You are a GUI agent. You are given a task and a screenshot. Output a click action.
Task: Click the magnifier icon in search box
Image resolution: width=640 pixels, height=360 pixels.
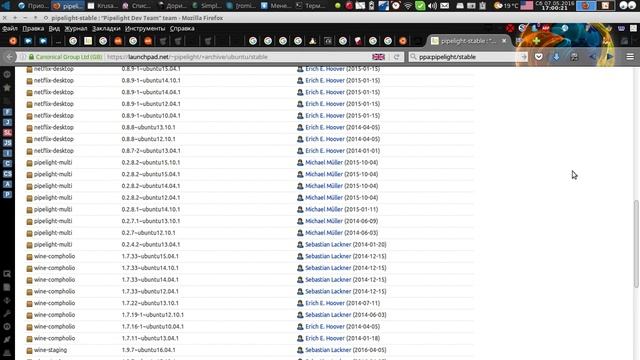pos(413,57)
